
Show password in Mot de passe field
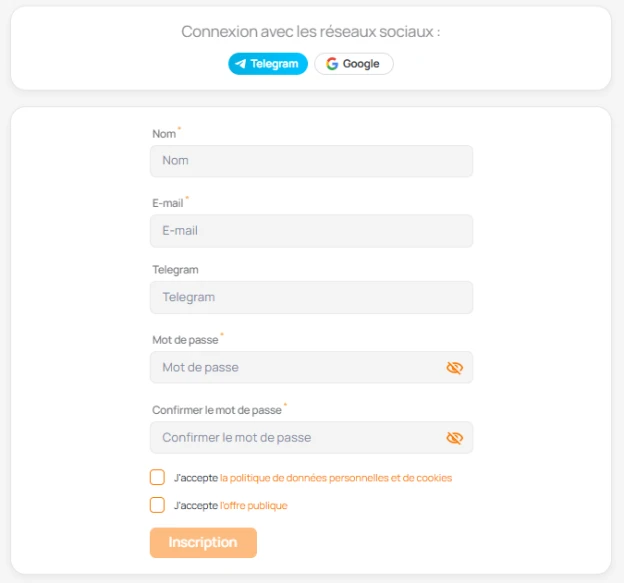point(455,368)
